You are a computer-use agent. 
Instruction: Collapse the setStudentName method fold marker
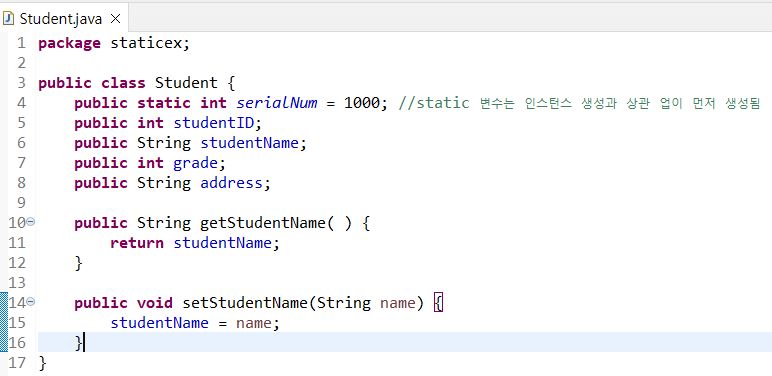point(31,302)
